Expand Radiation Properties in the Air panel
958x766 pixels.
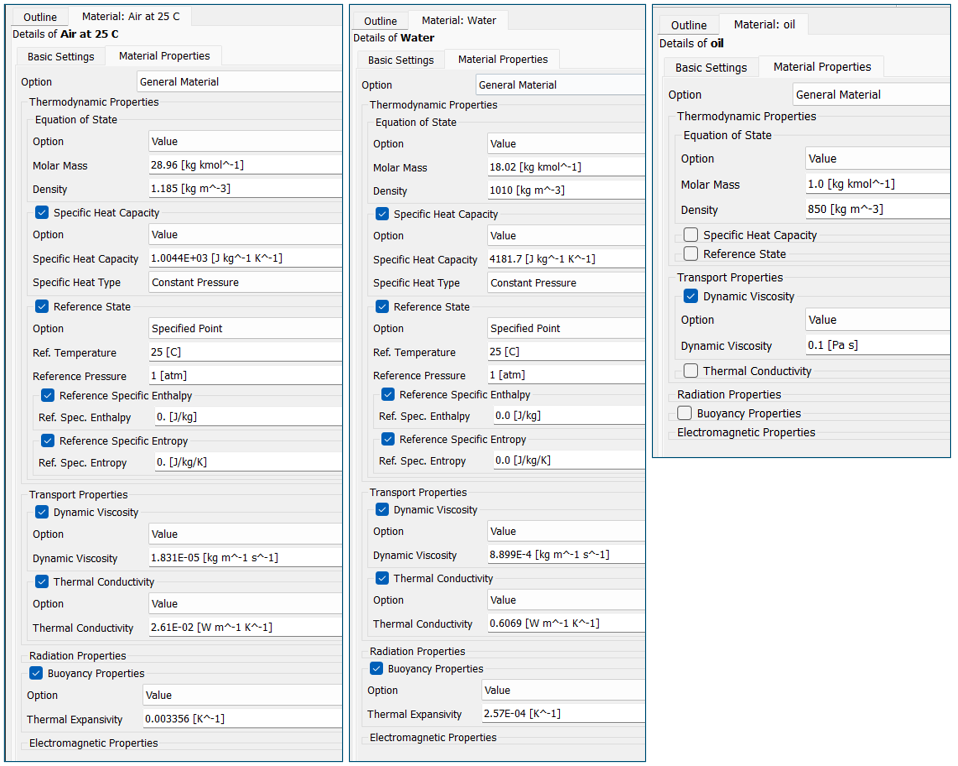point(77,656)
